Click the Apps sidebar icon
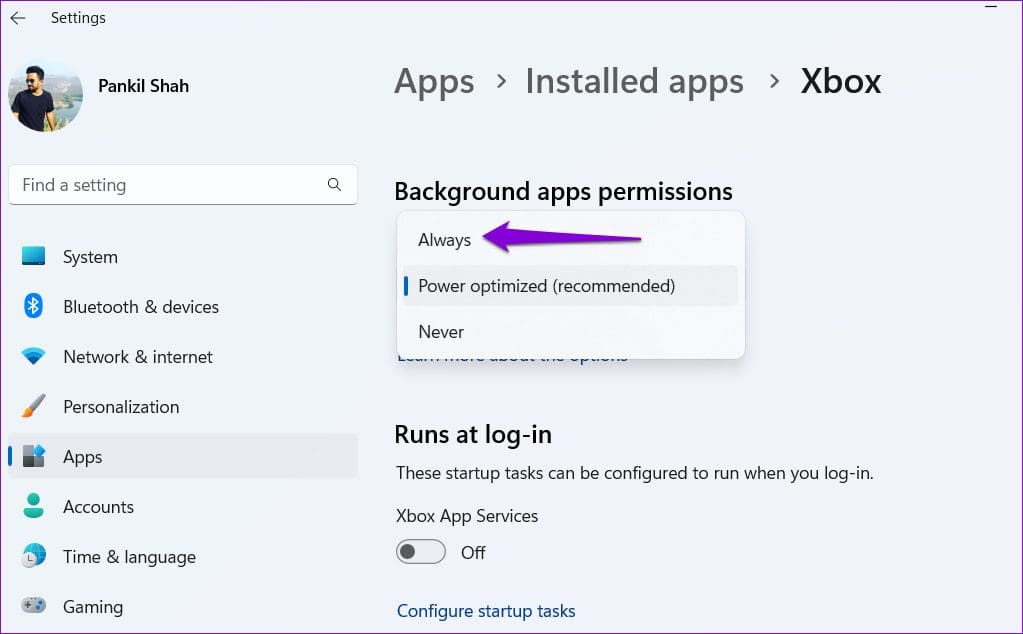This screenshot has height=634, width=1023. [33, 456]
